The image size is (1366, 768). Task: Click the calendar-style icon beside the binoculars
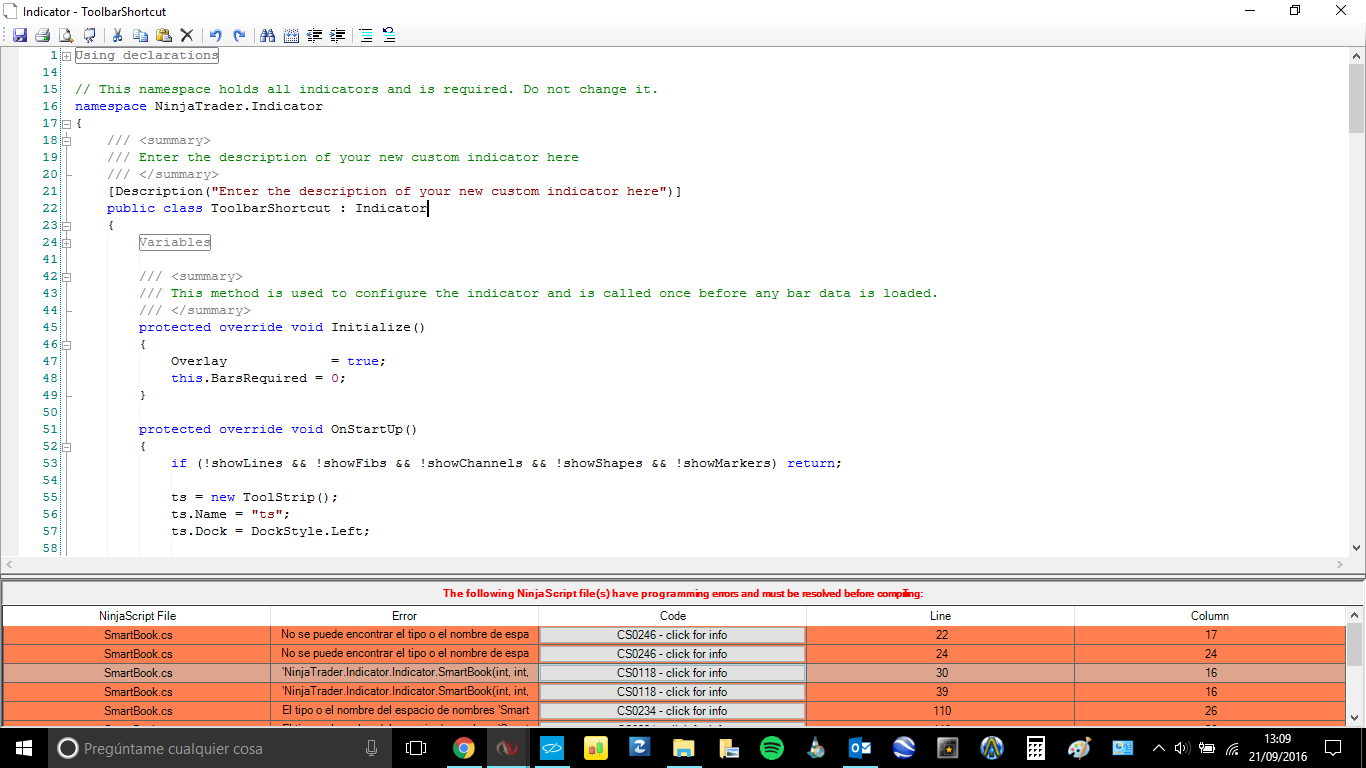click(291, 35)
